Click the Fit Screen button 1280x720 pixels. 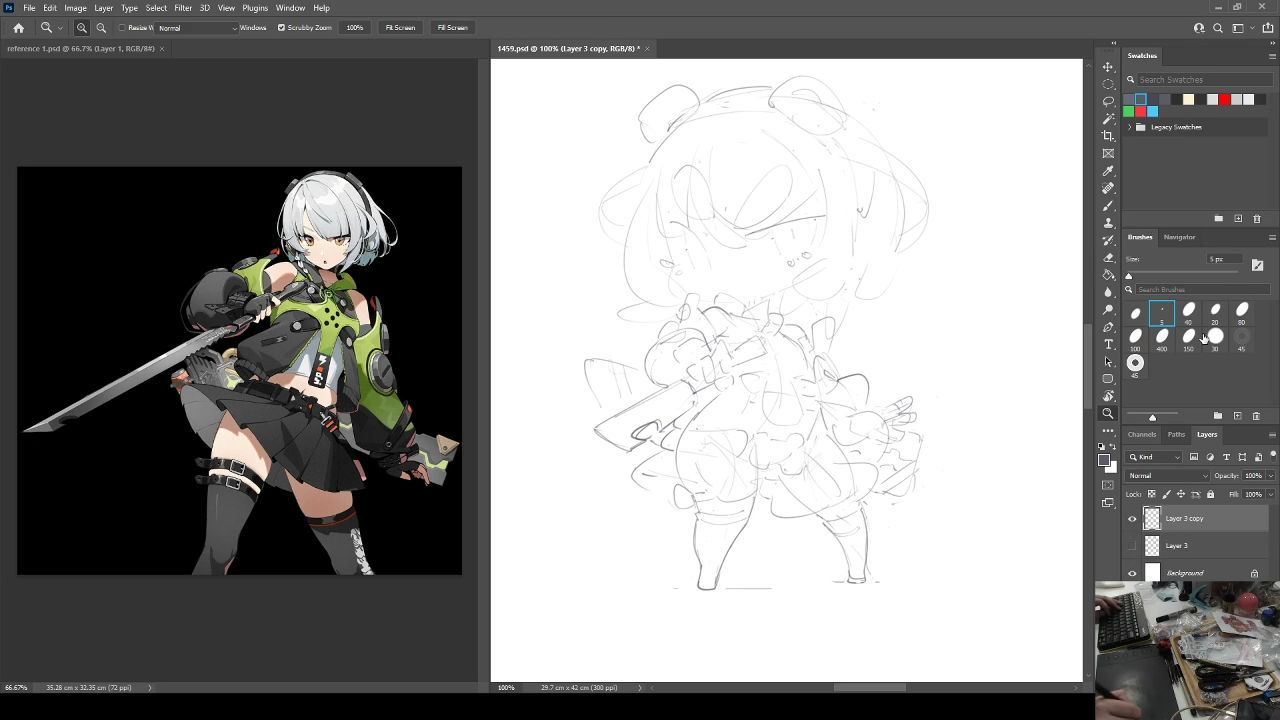pyautogui.click(x=400, y=28)
